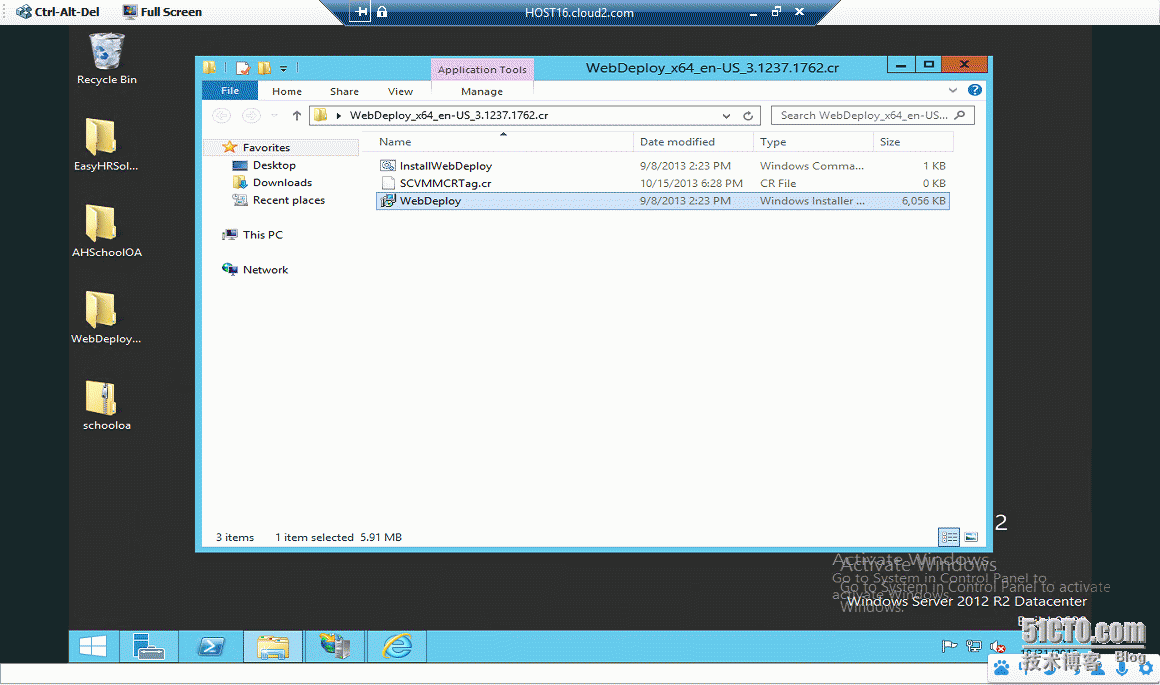Click New Folder icon in quick access toolbar

pyautogui.click(x=264, y=68)
